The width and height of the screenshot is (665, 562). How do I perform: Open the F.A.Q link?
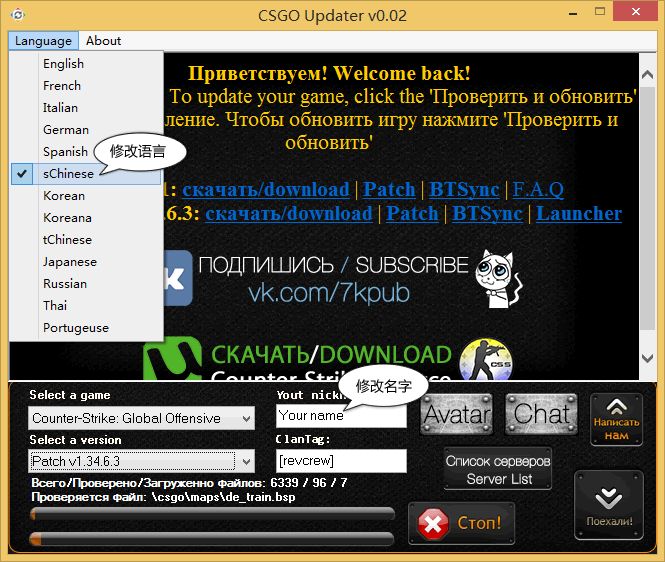click(x=538, y=190)
